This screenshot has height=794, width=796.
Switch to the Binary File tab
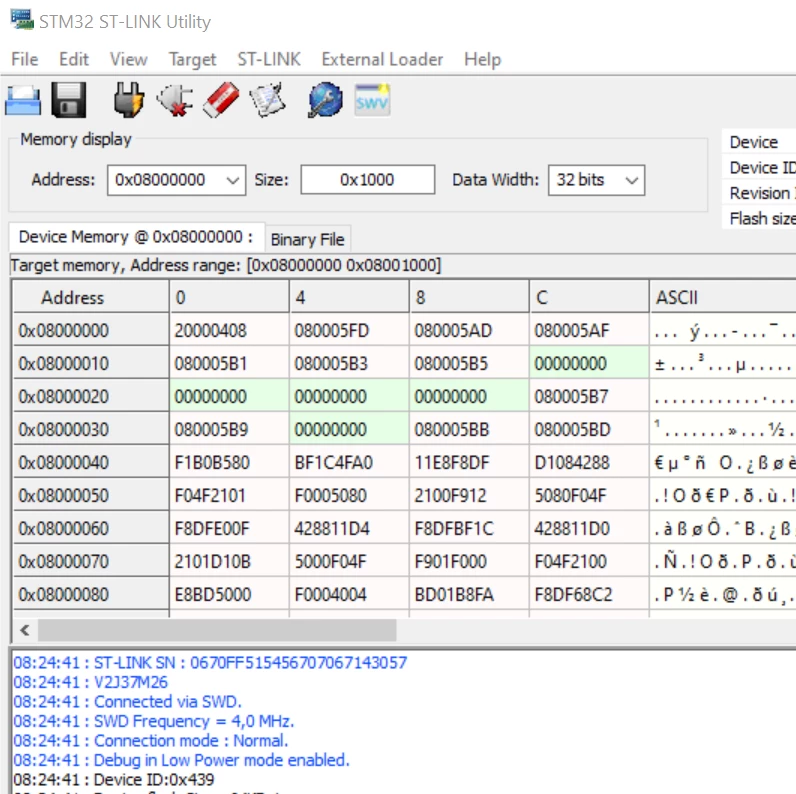coord(308,239)
